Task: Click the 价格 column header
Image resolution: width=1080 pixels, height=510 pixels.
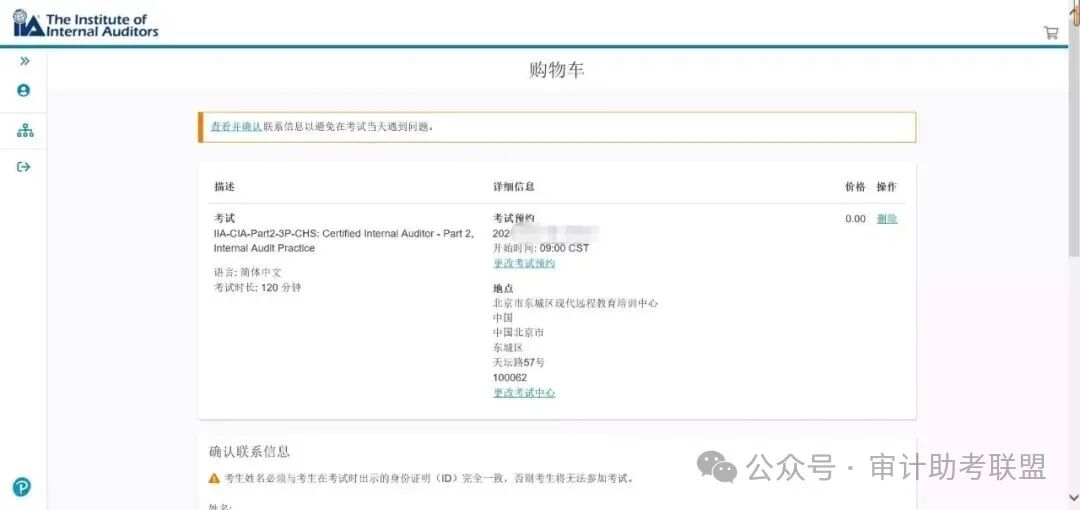Action: tap(855, 187)
